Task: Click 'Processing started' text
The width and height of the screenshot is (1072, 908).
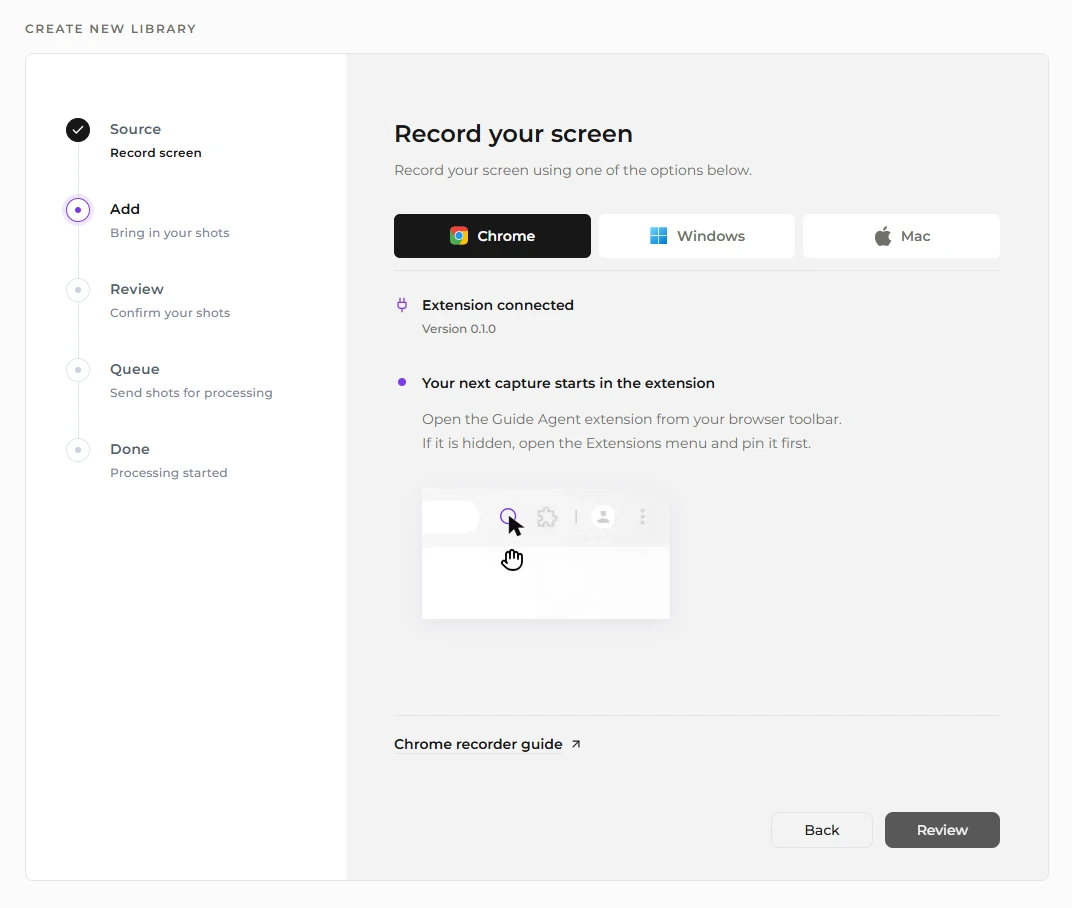Action: [x=169, y=473]
